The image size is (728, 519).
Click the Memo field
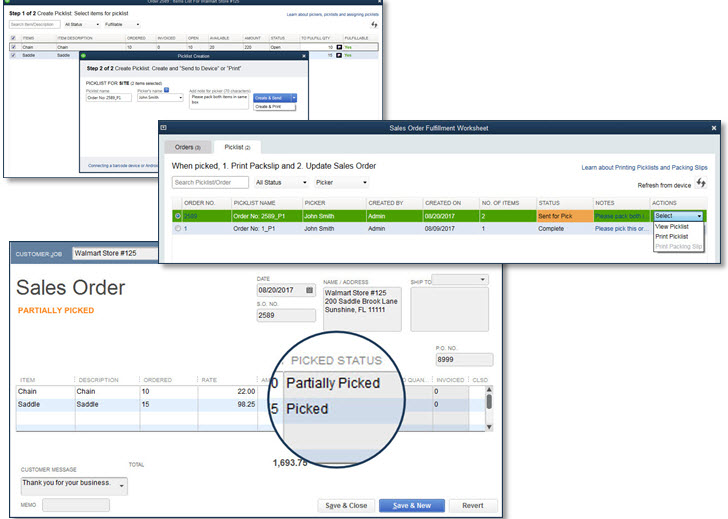click(x=76, y=505)
